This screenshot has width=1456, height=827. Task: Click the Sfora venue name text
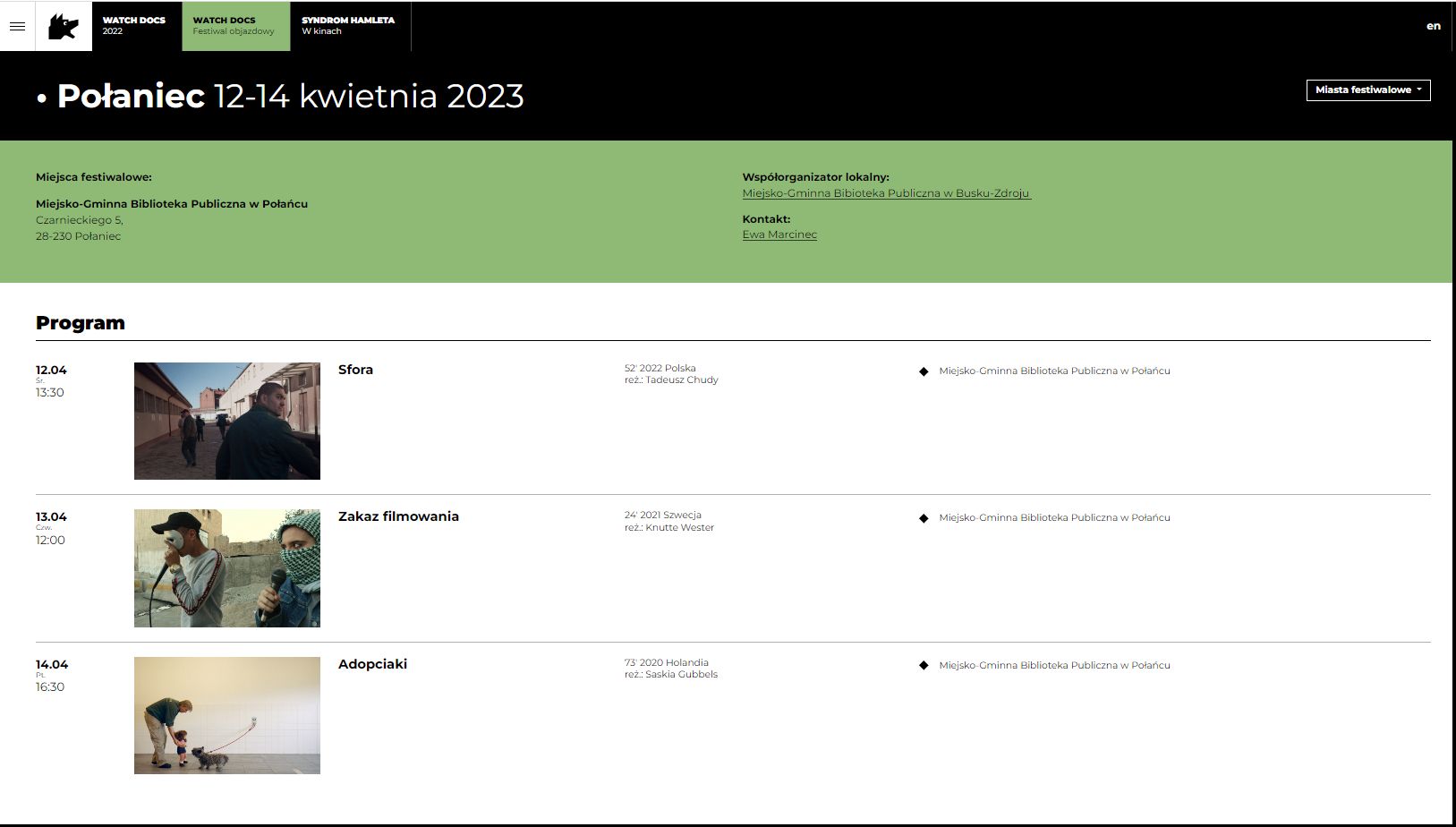pos(1054,371)
